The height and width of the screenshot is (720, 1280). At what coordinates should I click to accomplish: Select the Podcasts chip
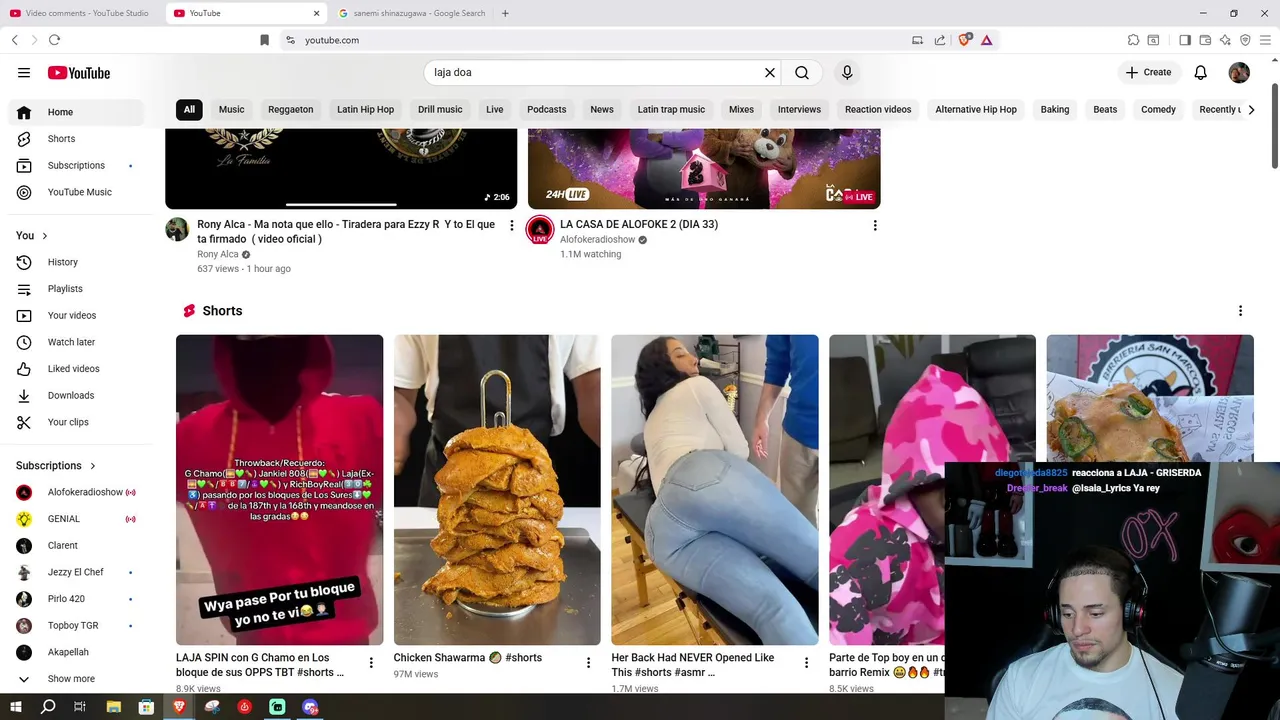pyautogui.click(x=547, y=109)
